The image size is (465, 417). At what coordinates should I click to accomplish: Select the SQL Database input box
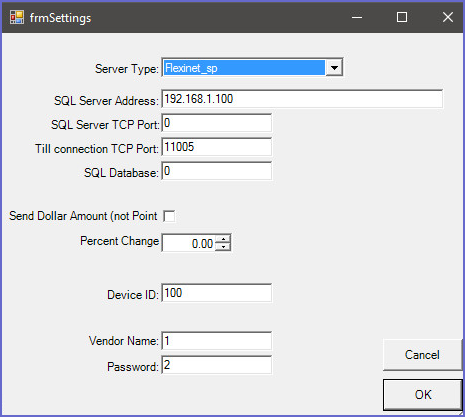pos(217,171)
